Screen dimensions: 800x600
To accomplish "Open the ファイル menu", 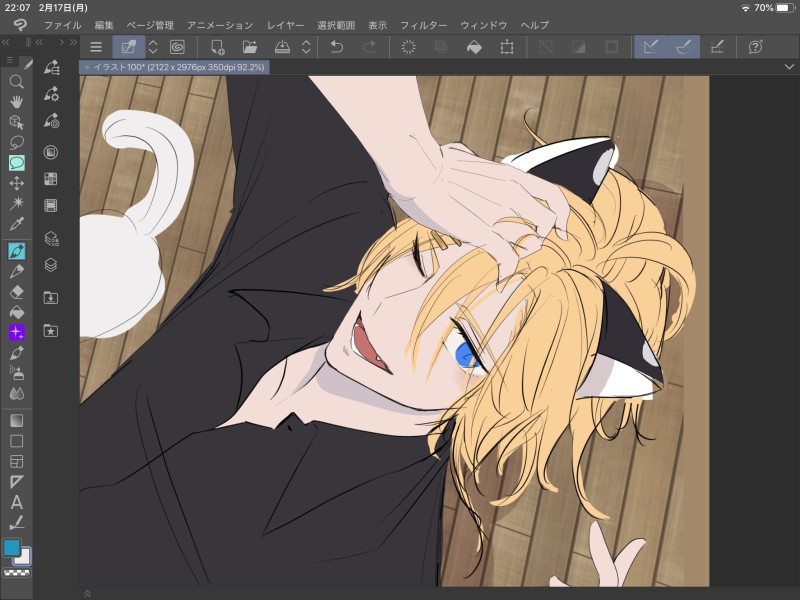I will [x=62, y=25].
